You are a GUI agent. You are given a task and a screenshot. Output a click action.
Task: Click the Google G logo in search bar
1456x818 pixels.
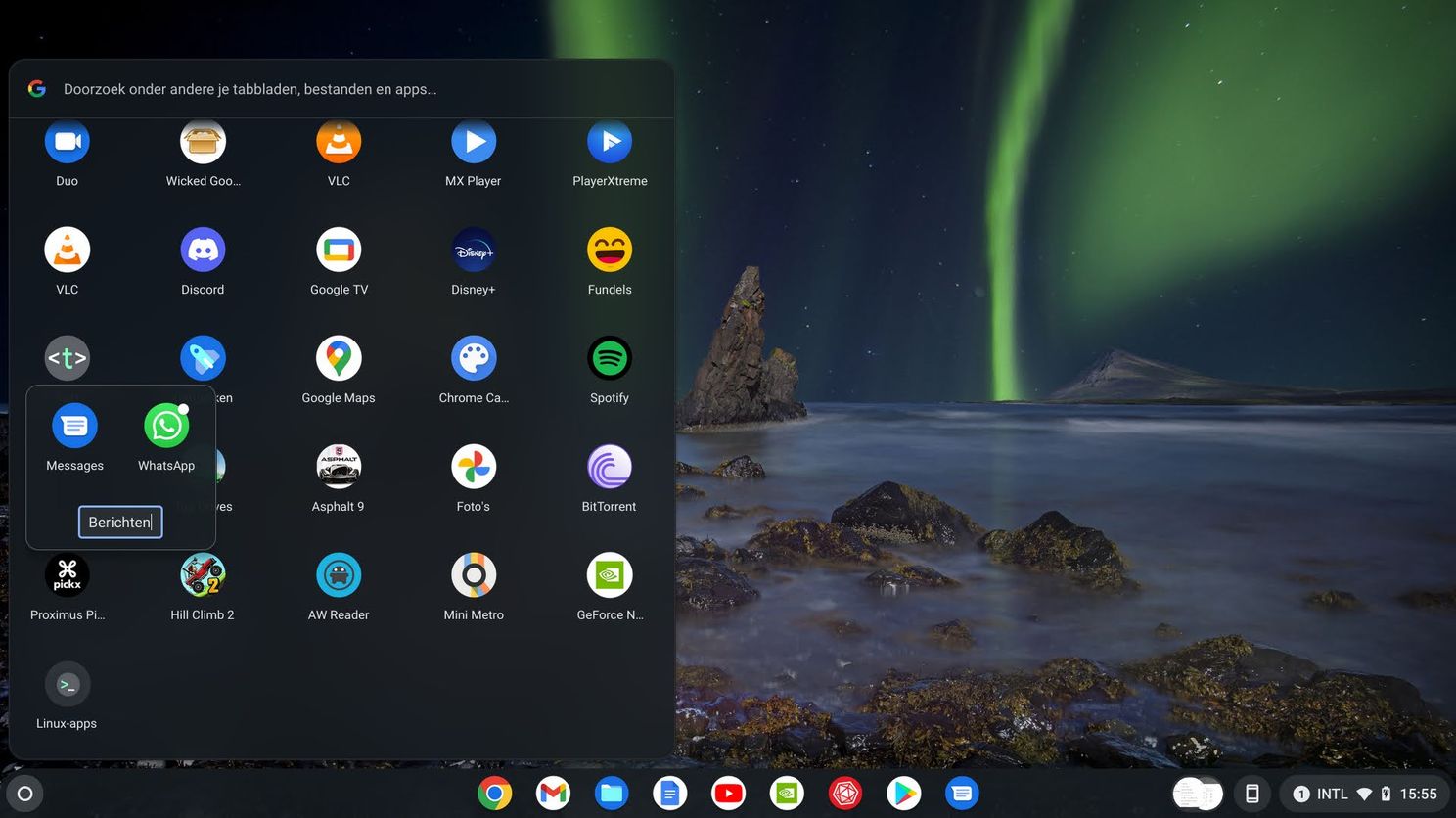37,88
